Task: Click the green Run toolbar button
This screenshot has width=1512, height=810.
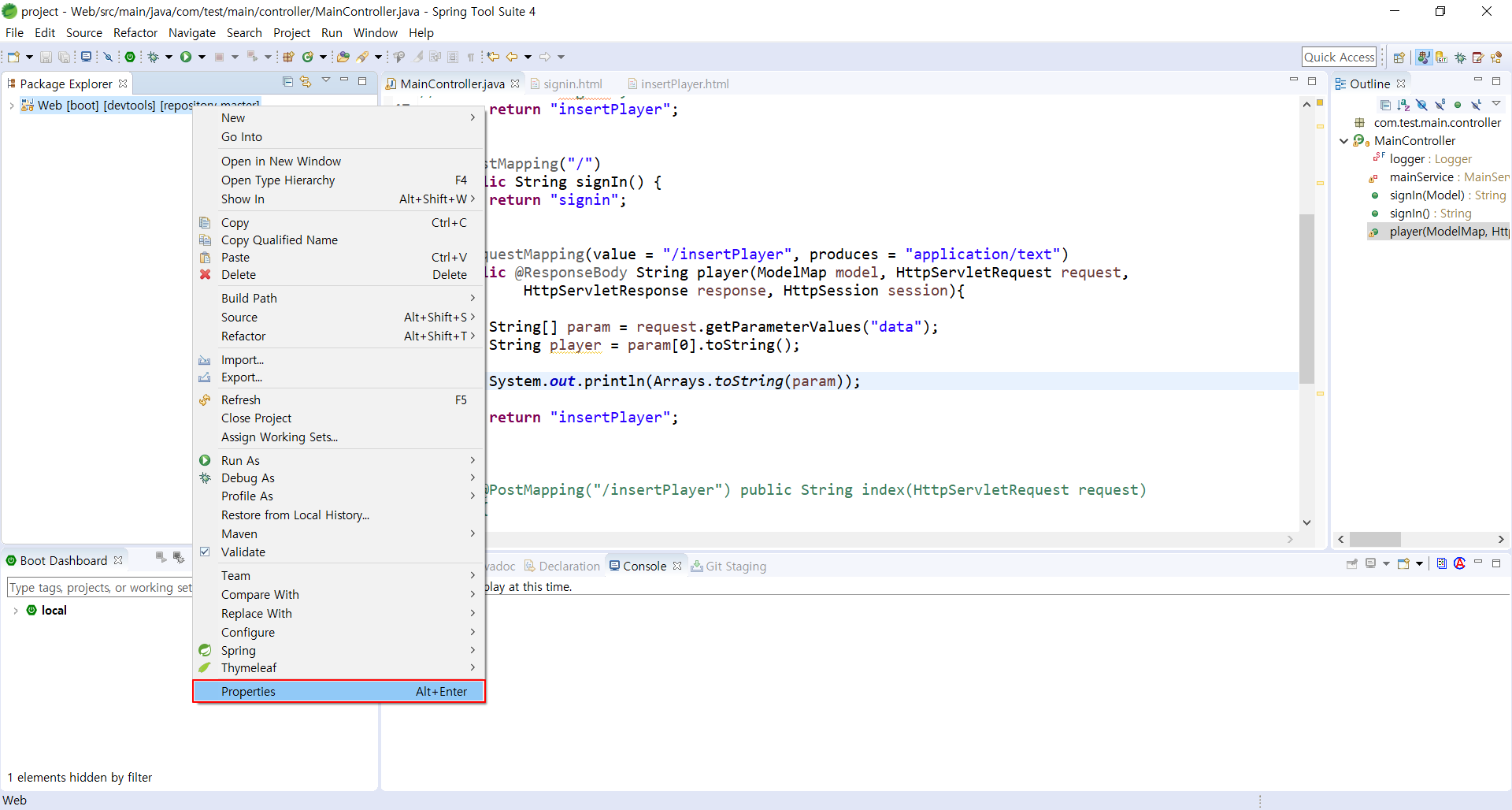Action: tap(186, 57)
